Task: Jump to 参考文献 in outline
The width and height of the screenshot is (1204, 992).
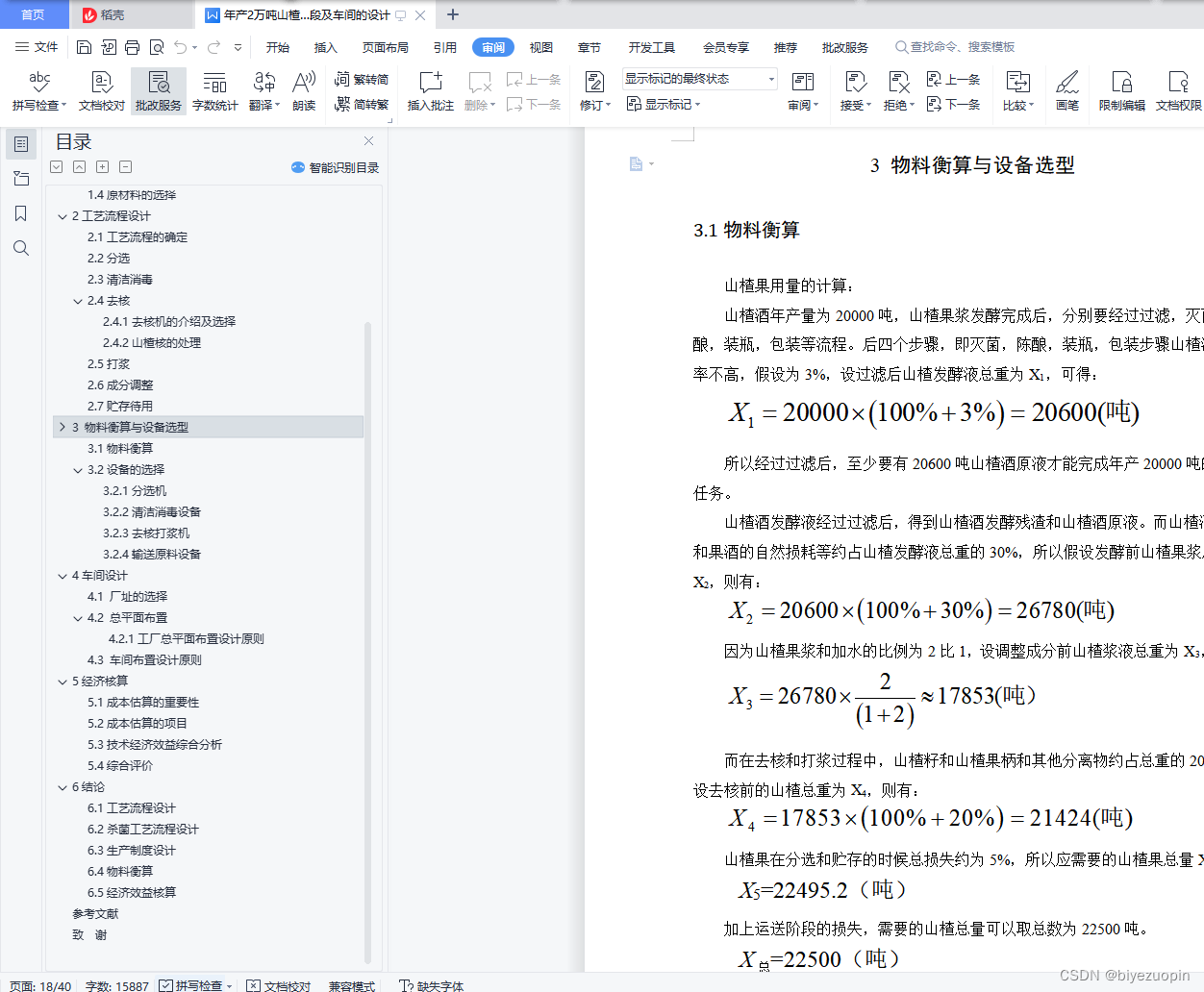Action: point(95,914)
